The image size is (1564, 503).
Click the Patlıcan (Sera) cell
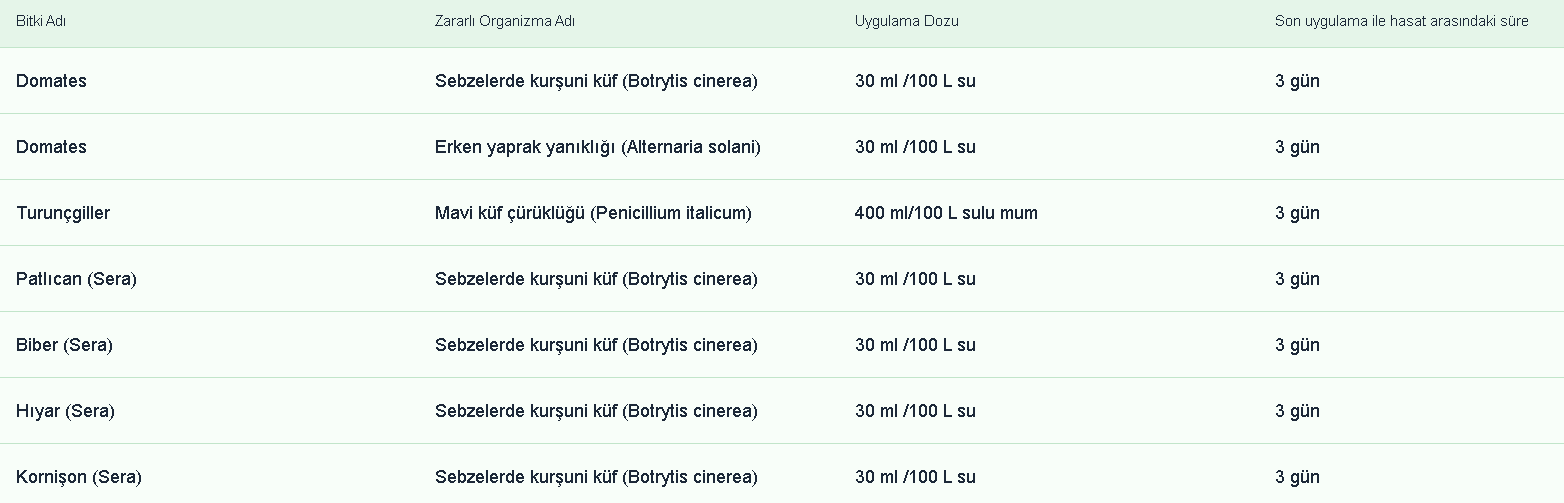(x=76, y=279)
